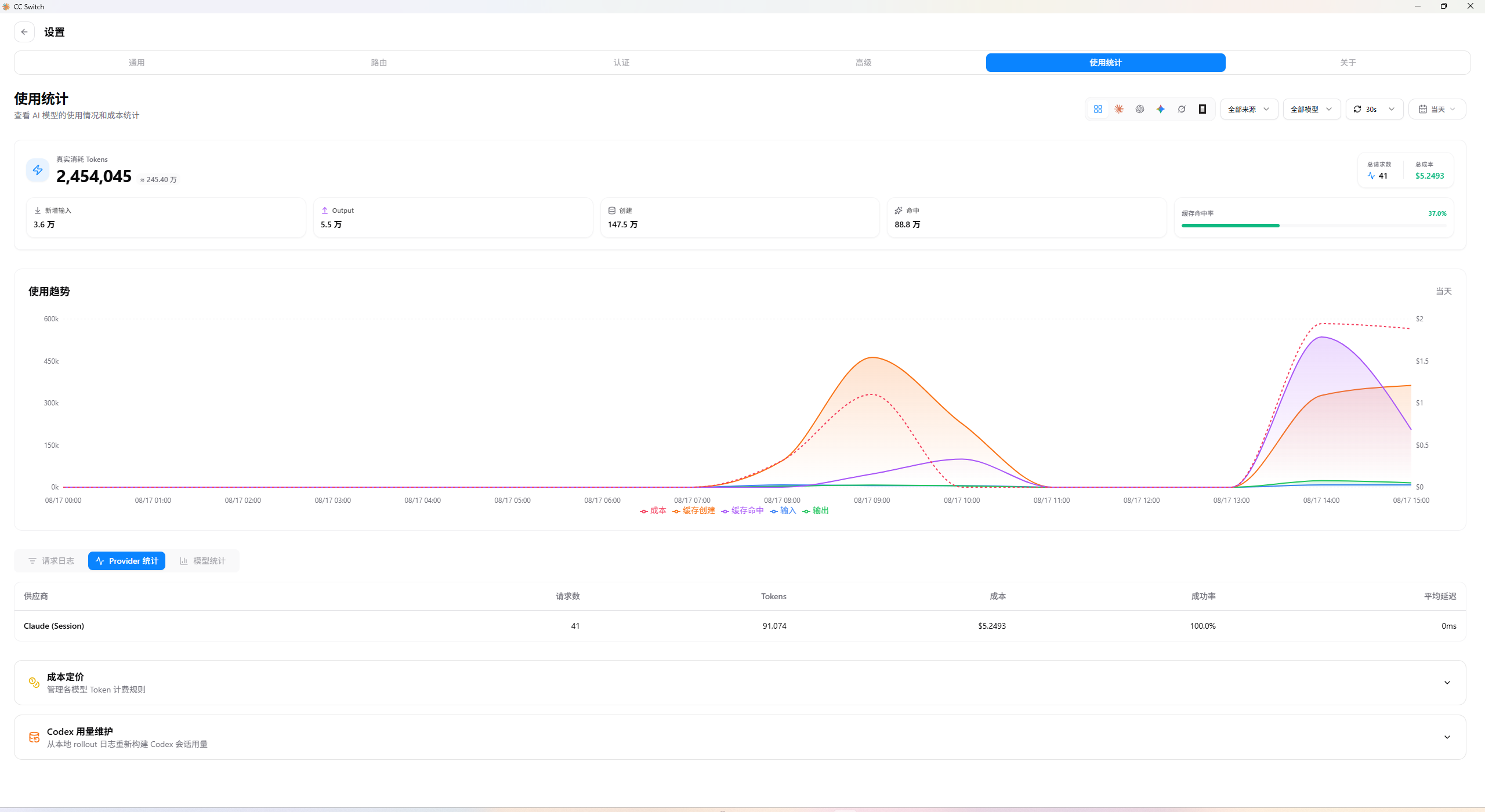Open the 请求日志 view

click(x=51, y=561)
